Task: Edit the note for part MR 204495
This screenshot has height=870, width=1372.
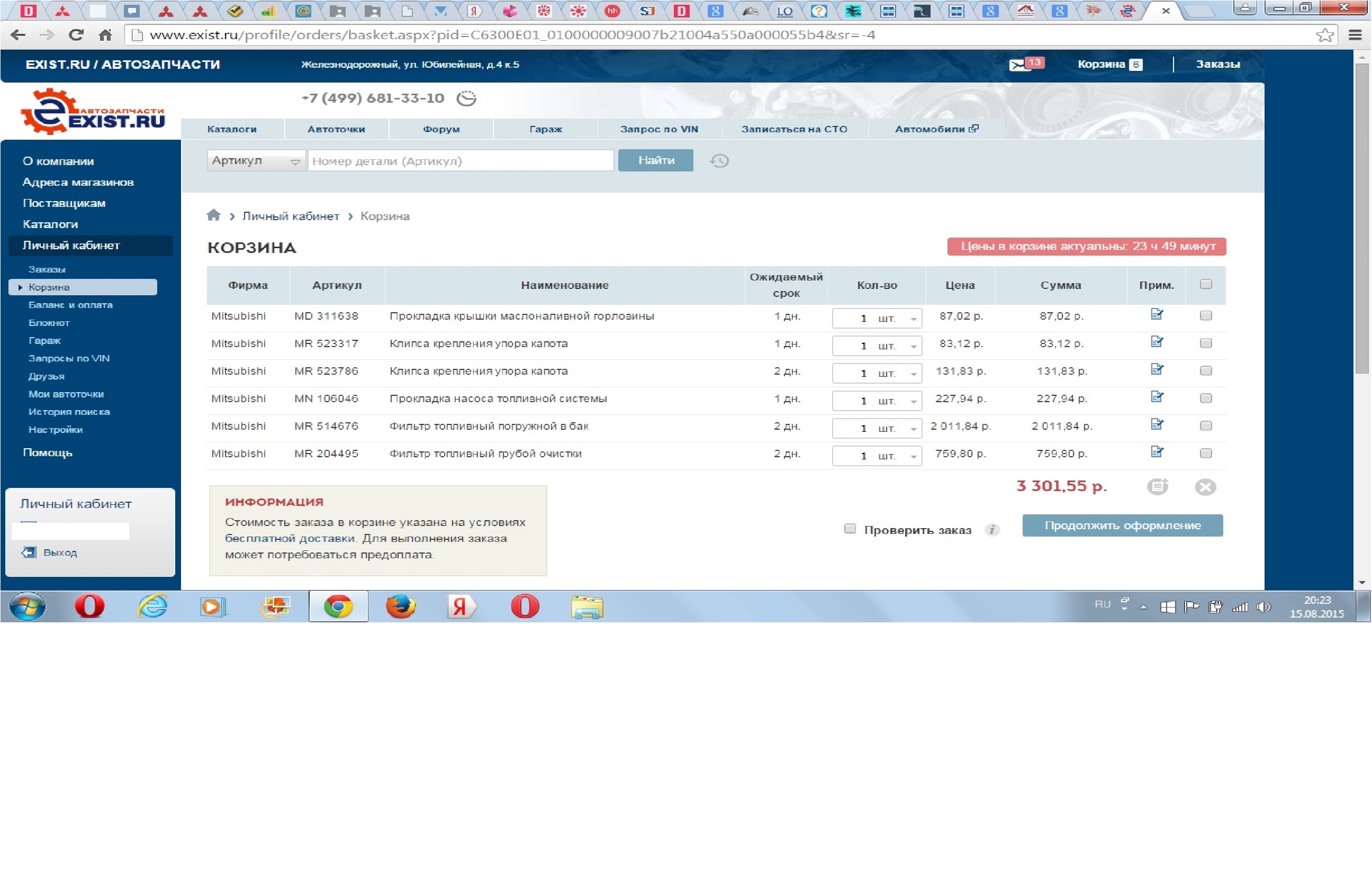Action: click(1157, 452)
